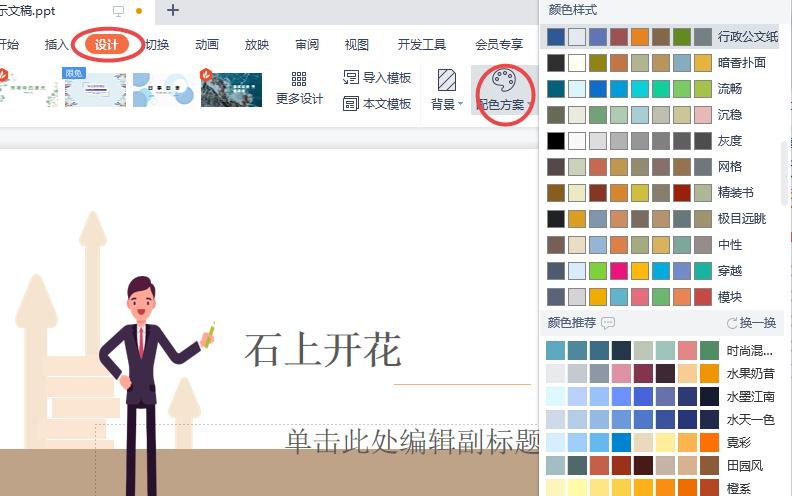This screenshot has height=496, width=792.
Task: Click the 本文模板 template icon
Action: (351, 103)
